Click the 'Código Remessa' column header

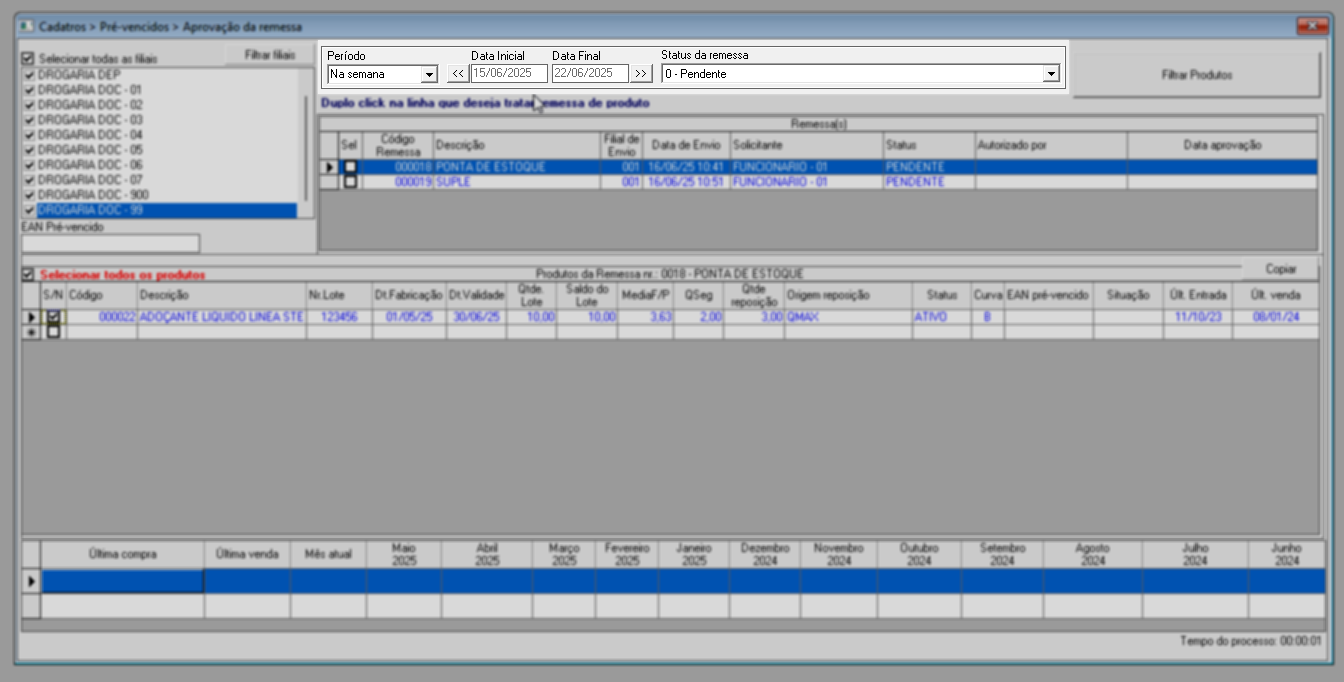tap(397, 145)
